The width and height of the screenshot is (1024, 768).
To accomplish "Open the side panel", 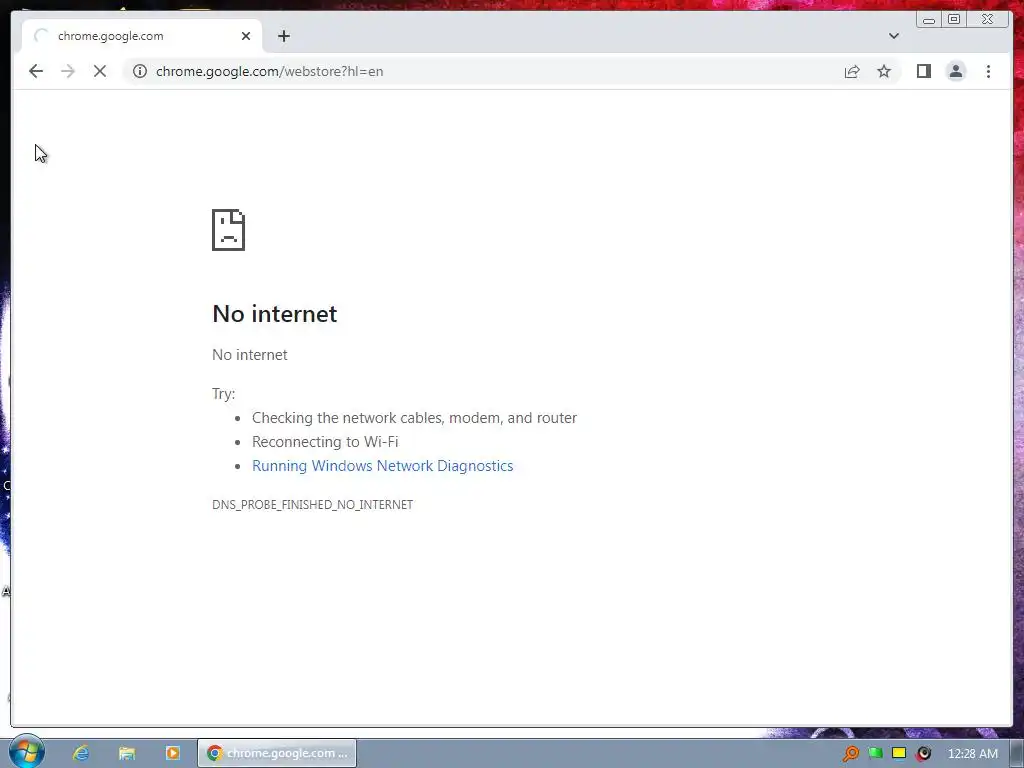I will point(923,71).
